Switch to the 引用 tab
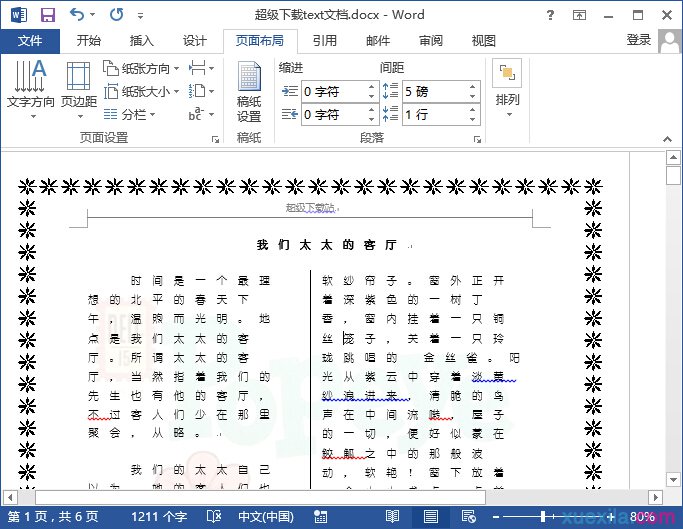Screen dimensions: 683x529 [x=325, y=41]
